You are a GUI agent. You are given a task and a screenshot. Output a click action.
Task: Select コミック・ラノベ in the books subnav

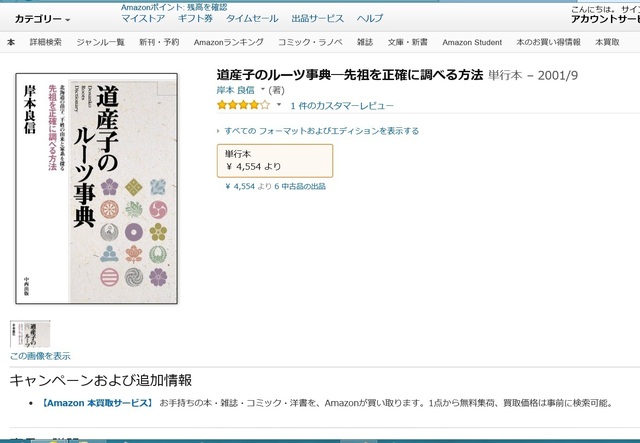coord(310,42)
